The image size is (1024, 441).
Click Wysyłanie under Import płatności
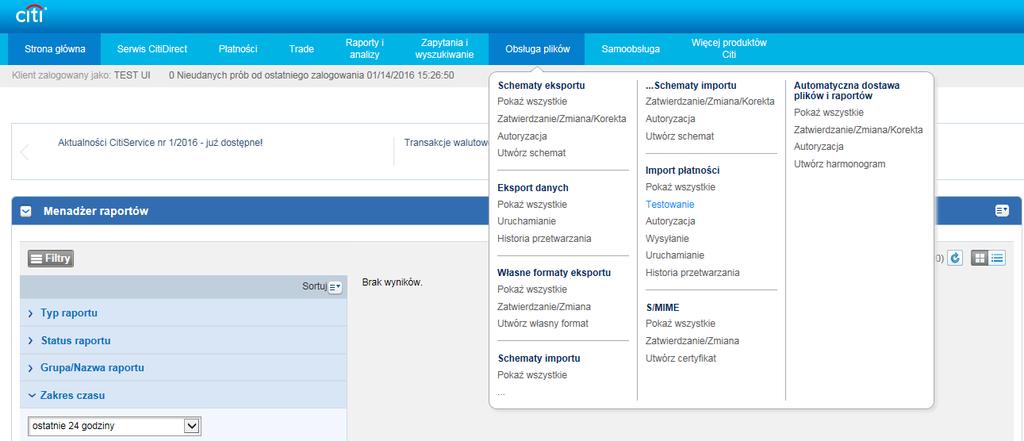[667, 238]
